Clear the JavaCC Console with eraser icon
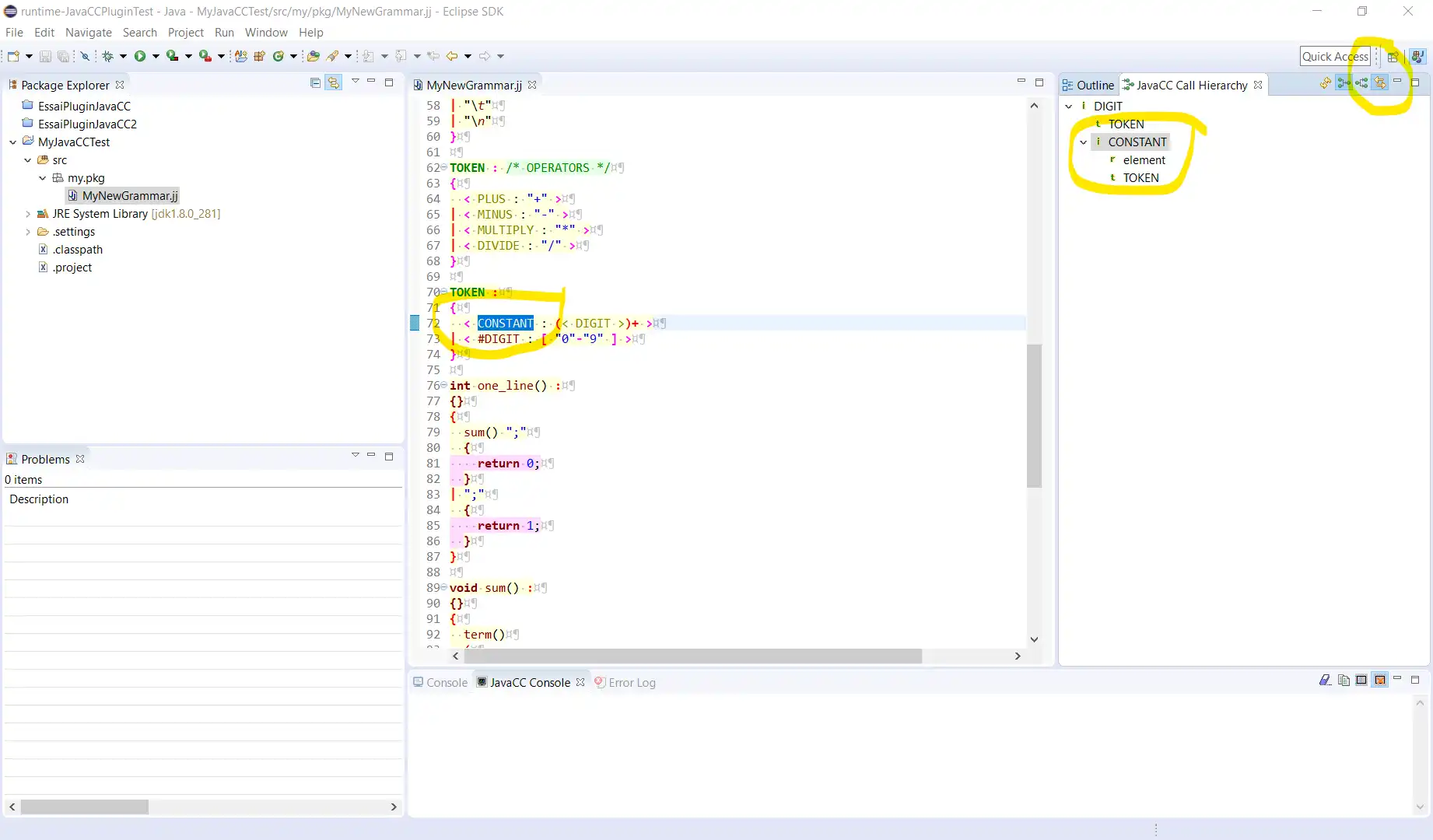Viewport: 1433px width, 840px height. [x=1325, y=681]
